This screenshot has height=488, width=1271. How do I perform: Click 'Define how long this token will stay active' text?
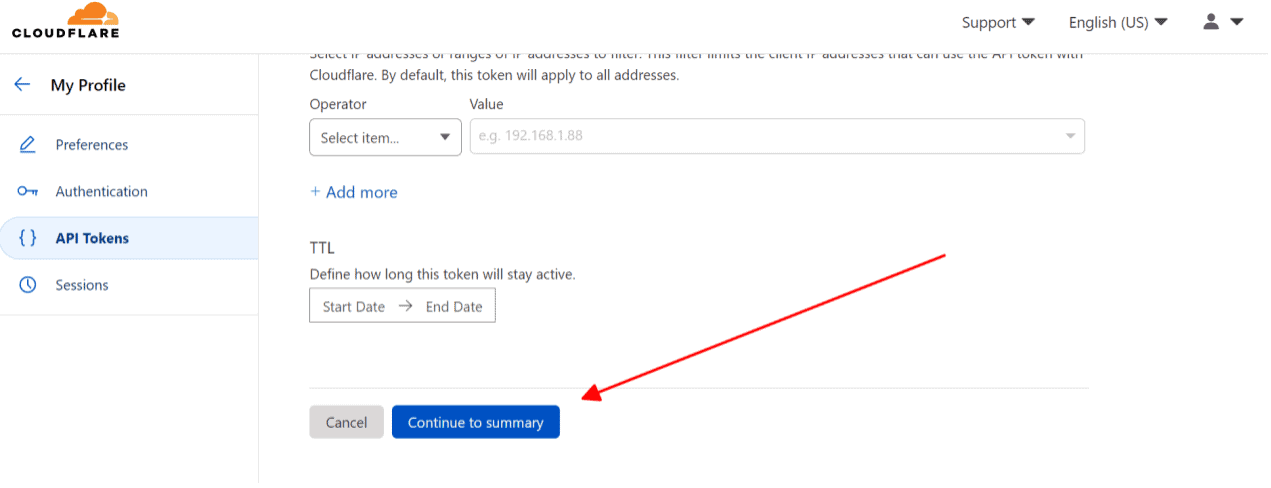pyautogui.click(x=443, y=274)
